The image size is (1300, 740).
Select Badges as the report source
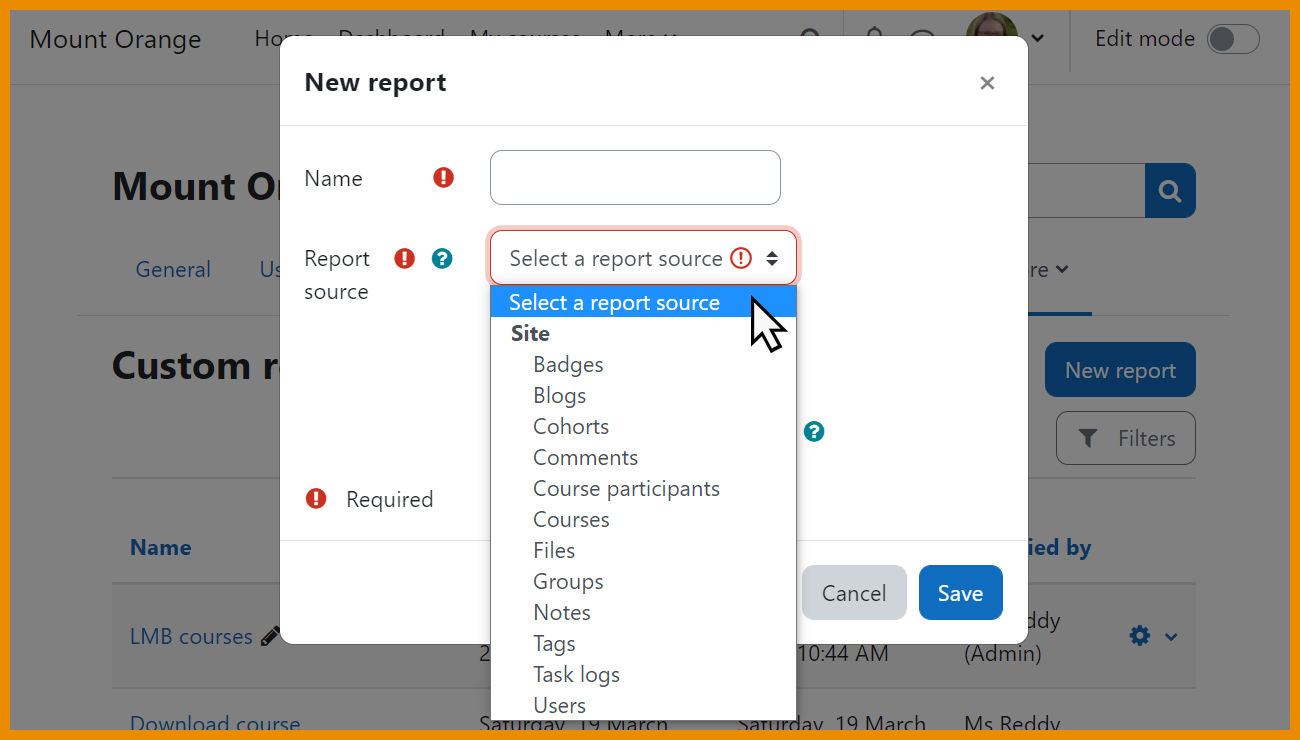tap(568, 364)
